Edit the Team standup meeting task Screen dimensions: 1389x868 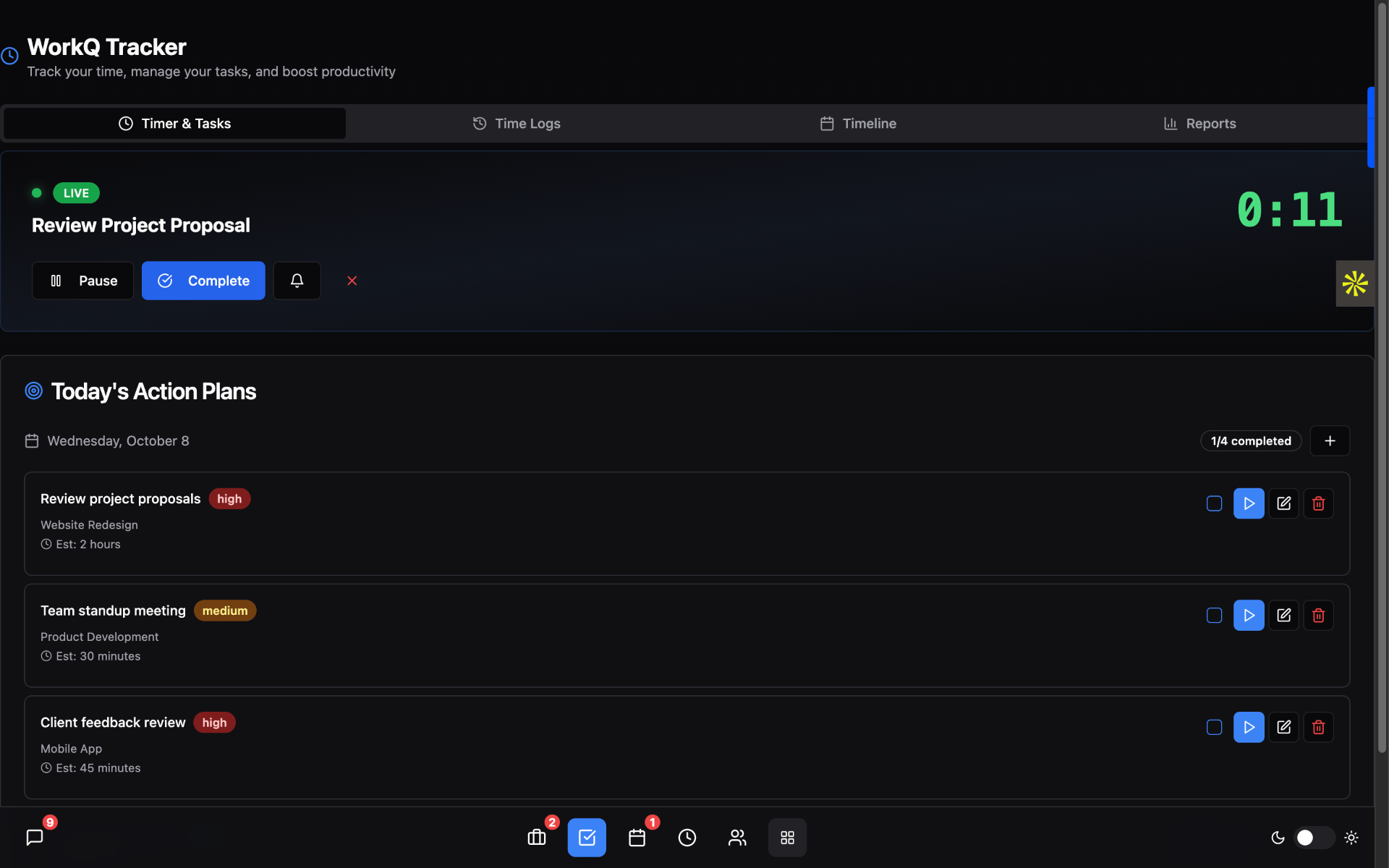(1284, 616)
